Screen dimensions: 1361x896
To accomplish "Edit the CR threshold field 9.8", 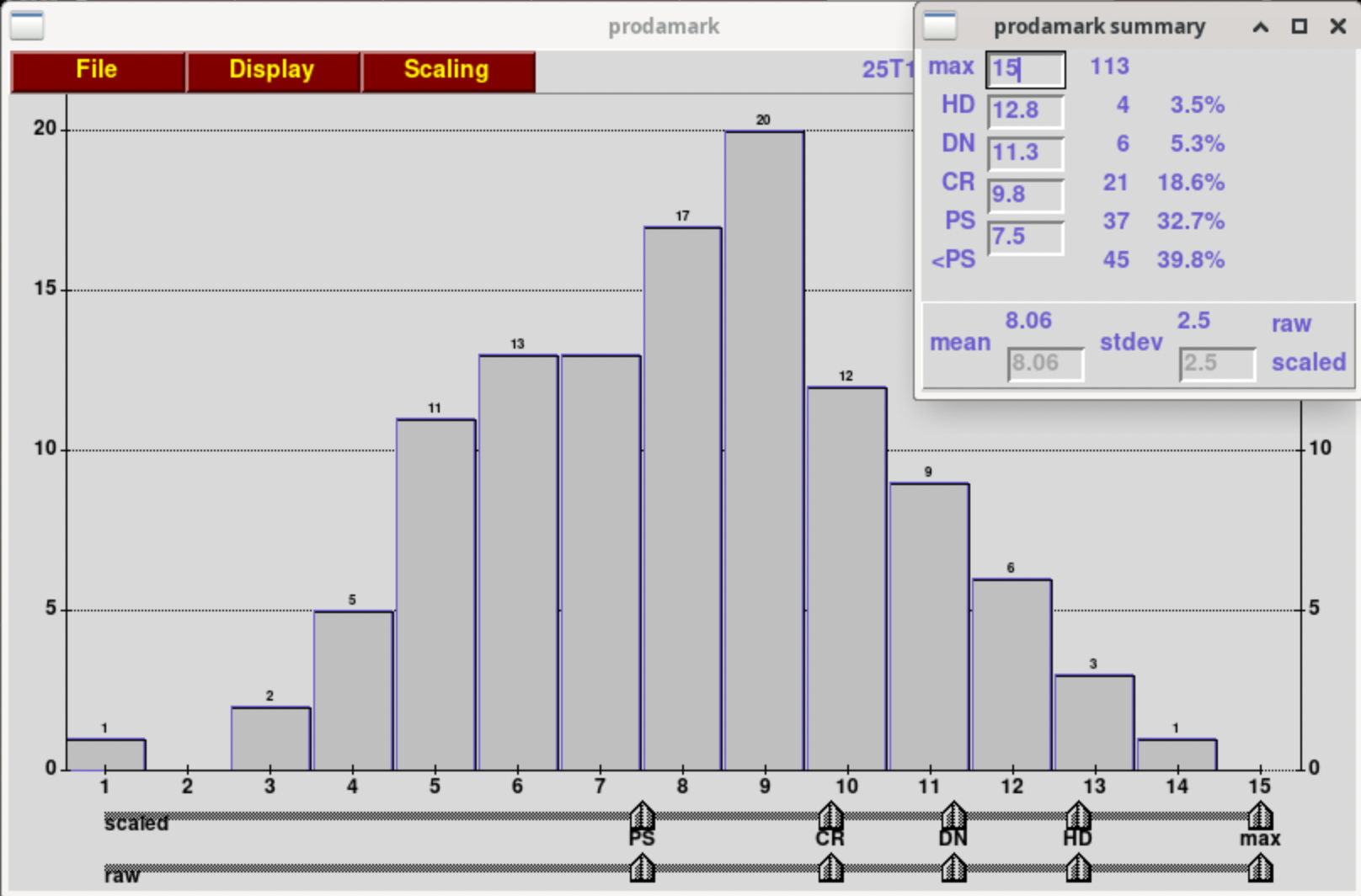I will pyautogui.click(x=1025, y=195).
